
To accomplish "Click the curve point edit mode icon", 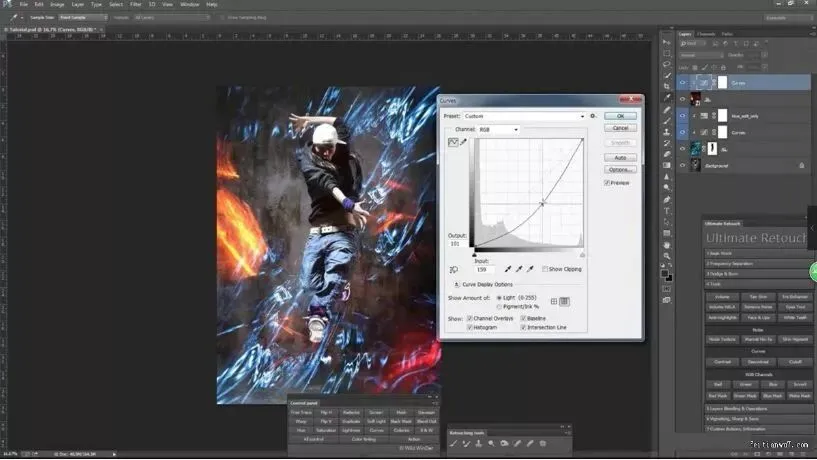I will coord(453,142).
